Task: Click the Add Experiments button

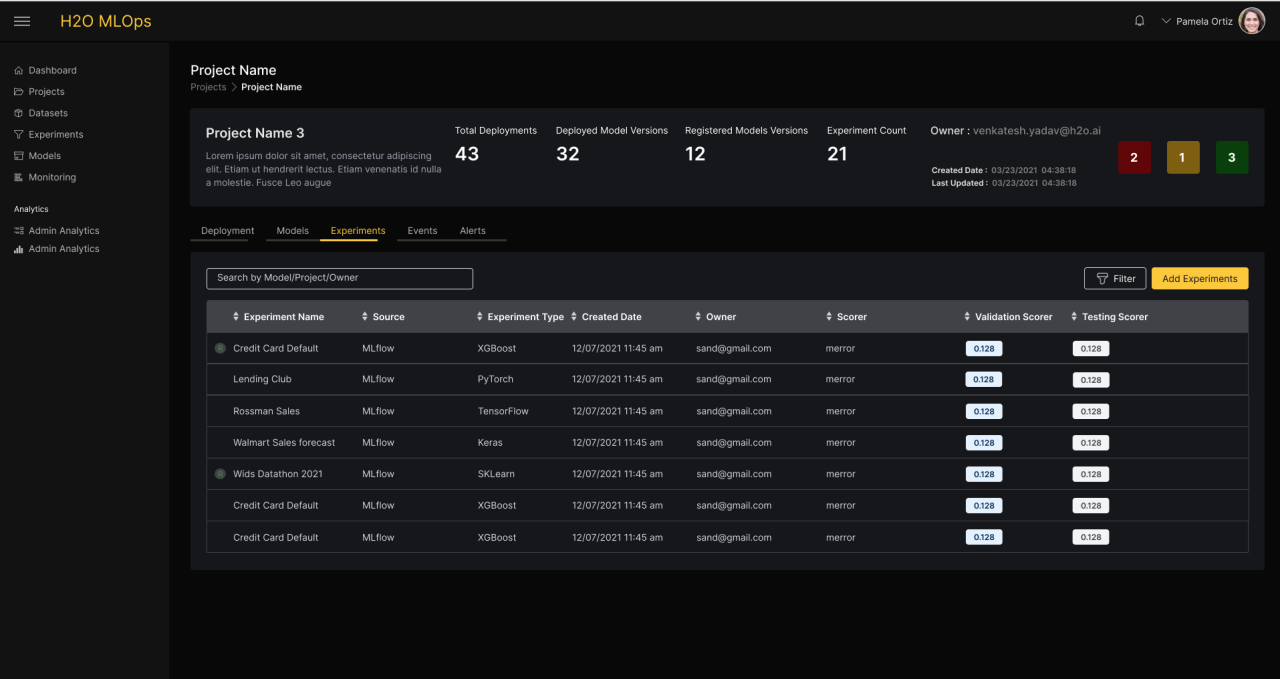Action: coord(1199,279)
